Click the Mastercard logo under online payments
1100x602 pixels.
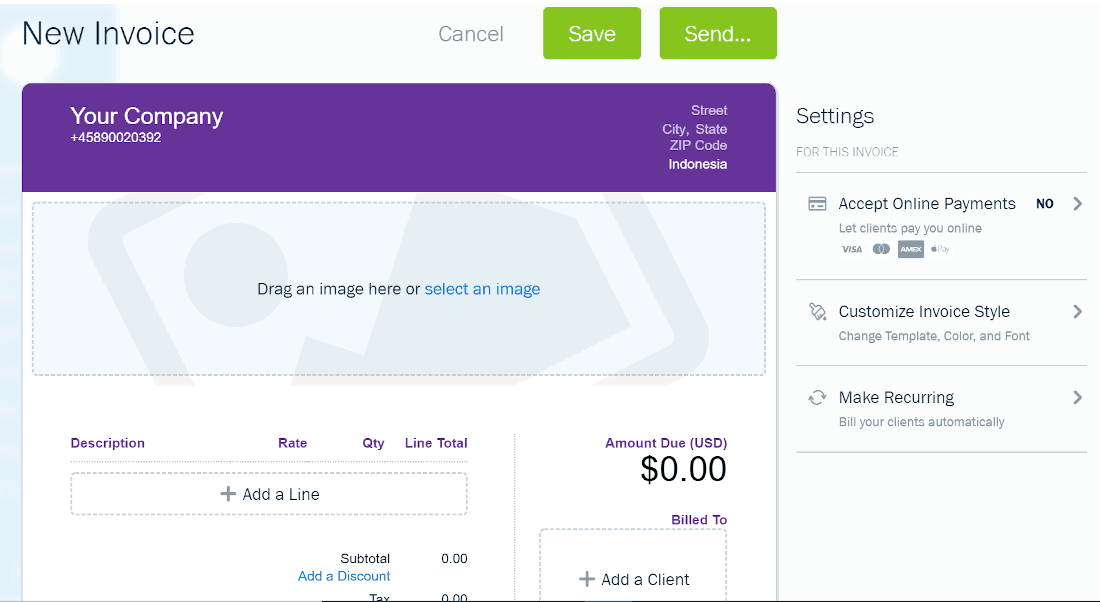tap(881, 249)
